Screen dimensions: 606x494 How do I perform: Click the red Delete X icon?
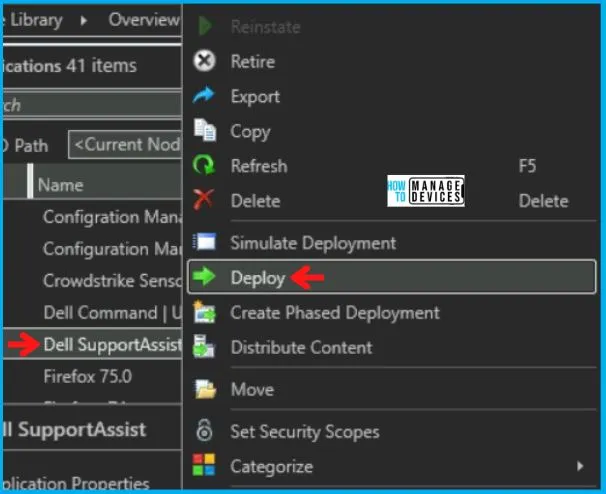204,199
